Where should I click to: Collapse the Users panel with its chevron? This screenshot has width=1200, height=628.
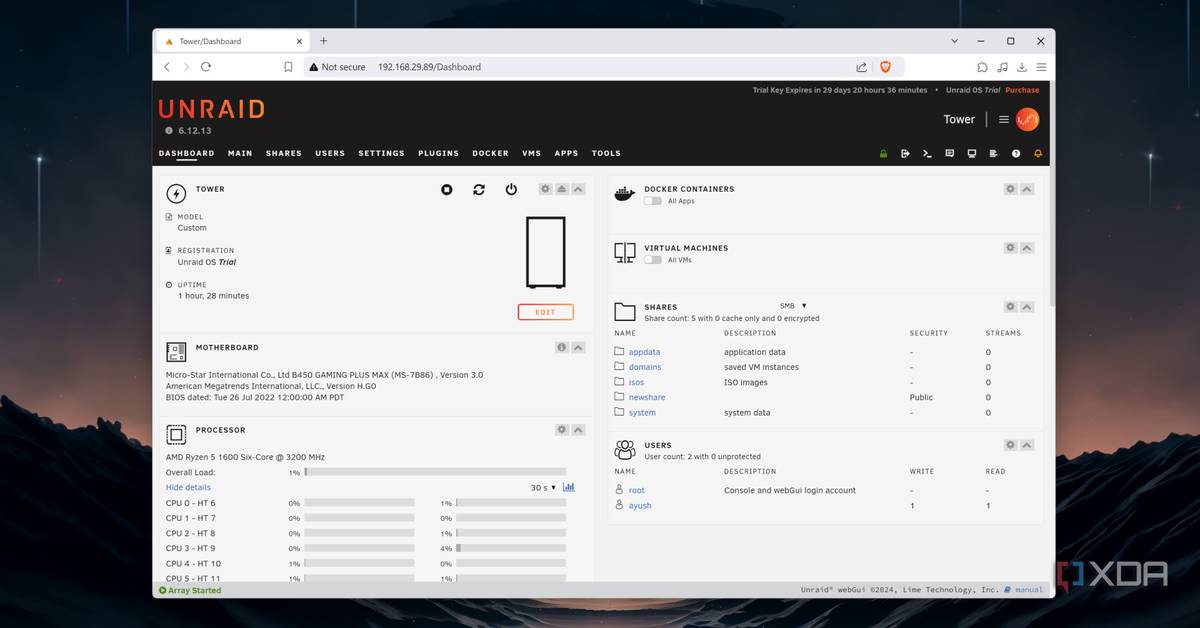(x=1027, y=445)
